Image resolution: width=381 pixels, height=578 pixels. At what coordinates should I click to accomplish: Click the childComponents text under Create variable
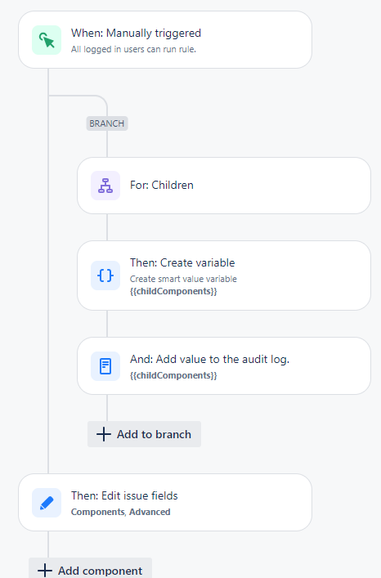pyautogui.click(x=173, y=291)
